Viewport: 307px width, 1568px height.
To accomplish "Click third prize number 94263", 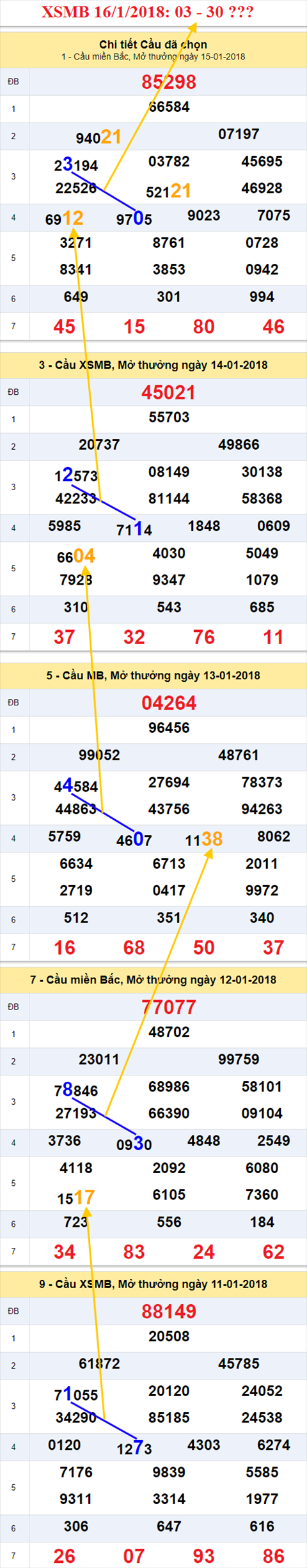I will [262, 810].
